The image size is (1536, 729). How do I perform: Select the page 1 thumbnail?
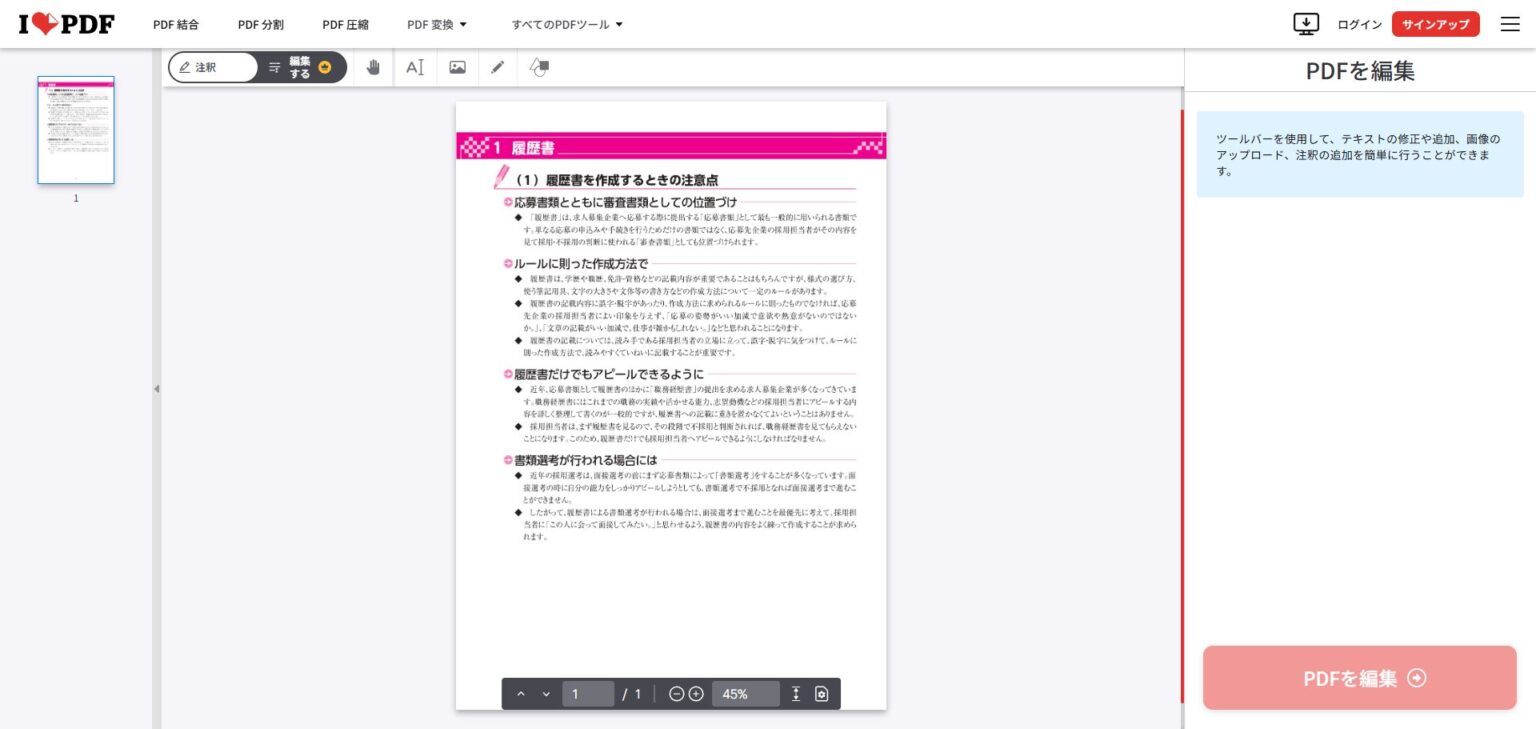point(76,130)
